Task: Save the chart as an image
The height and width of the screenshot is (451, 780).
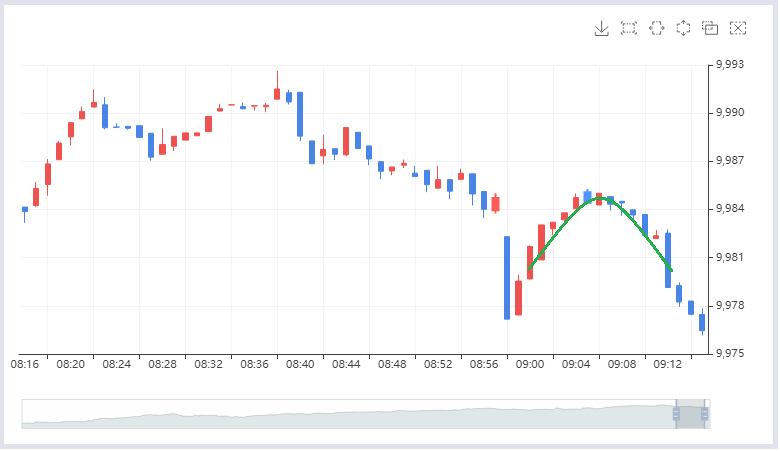Action: click(601, 28)
